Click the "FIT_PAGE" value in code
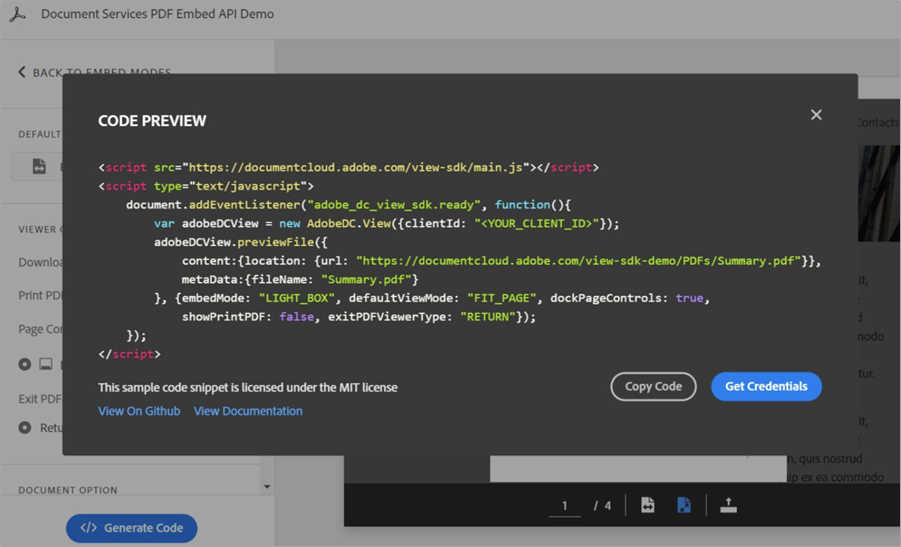Viewport: 901px width, 547px height. (502, 298)
